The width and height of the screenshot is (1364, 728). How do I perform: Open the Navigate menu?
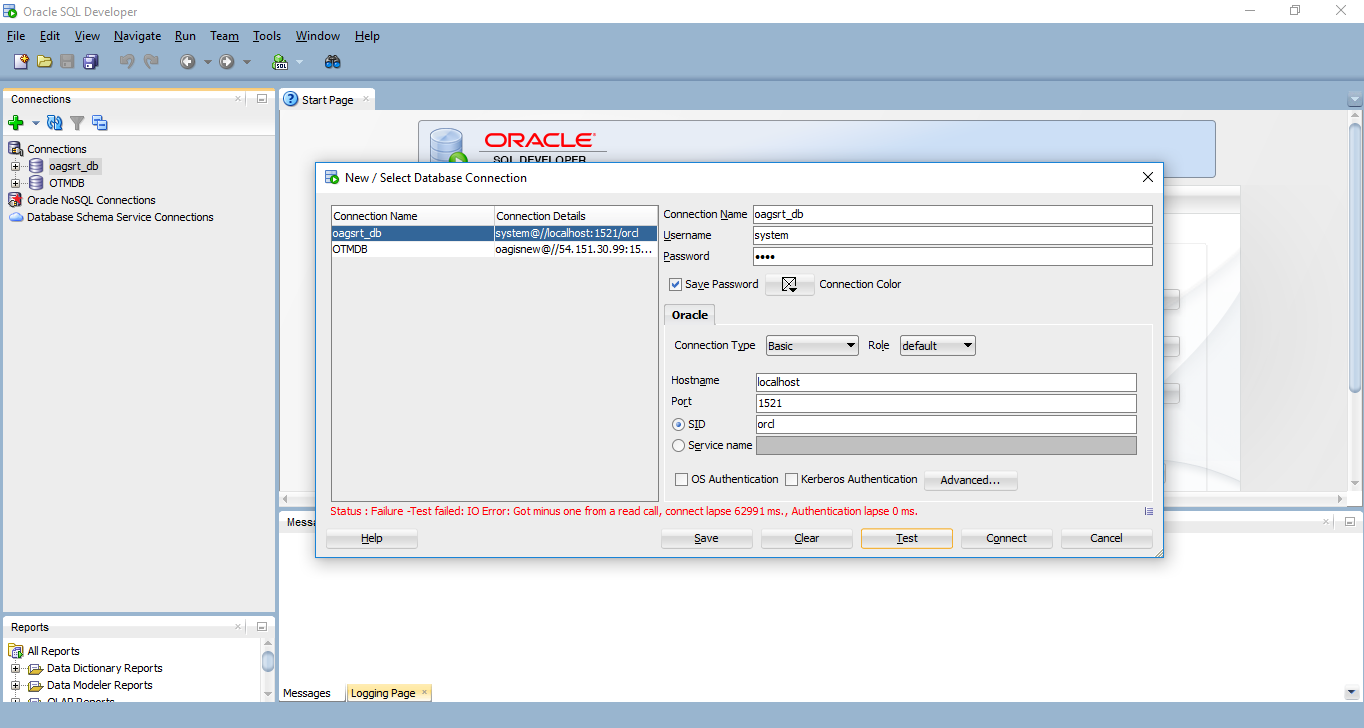(137, 36)
